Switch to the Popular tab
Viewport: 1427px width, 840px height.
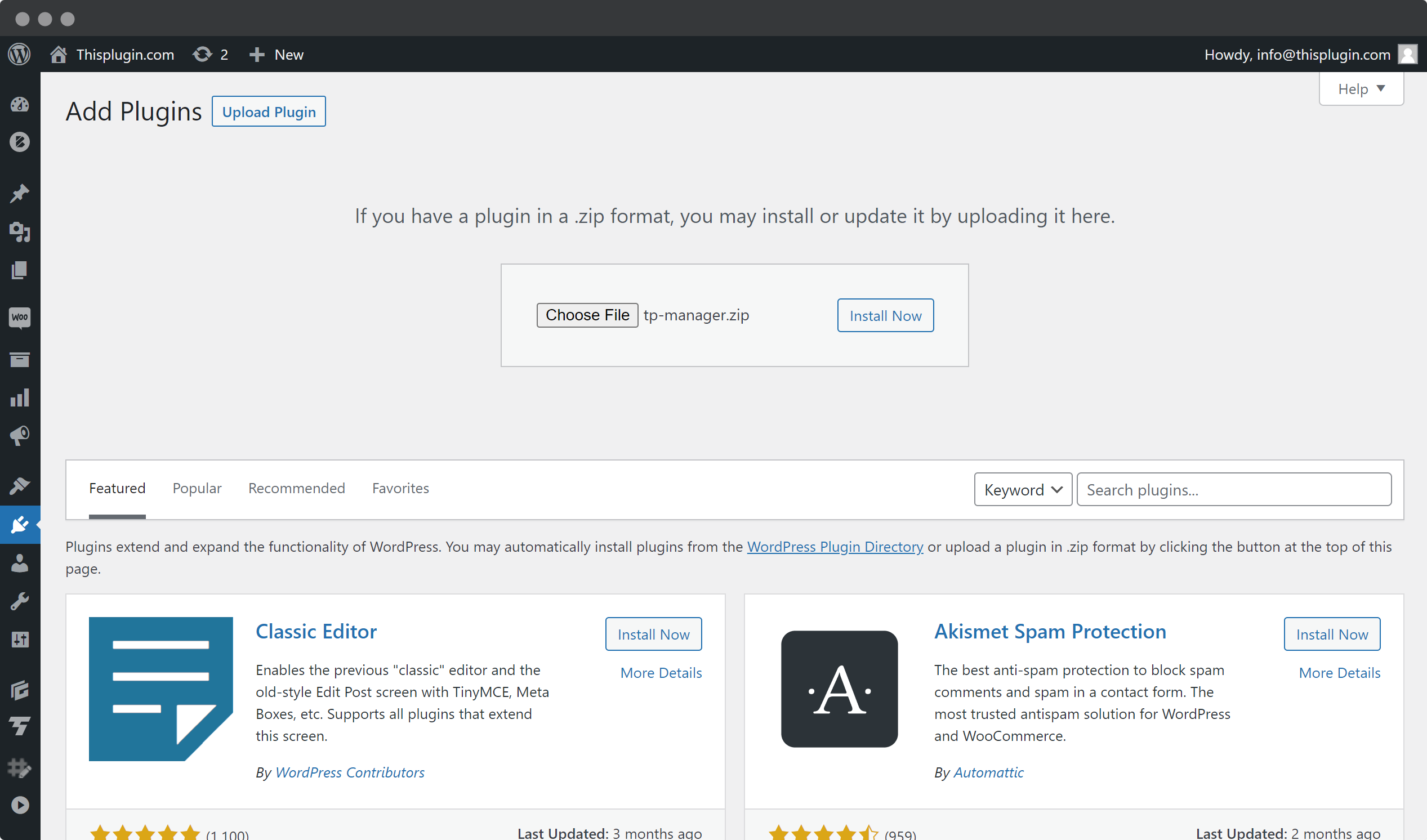pos(197,488)
